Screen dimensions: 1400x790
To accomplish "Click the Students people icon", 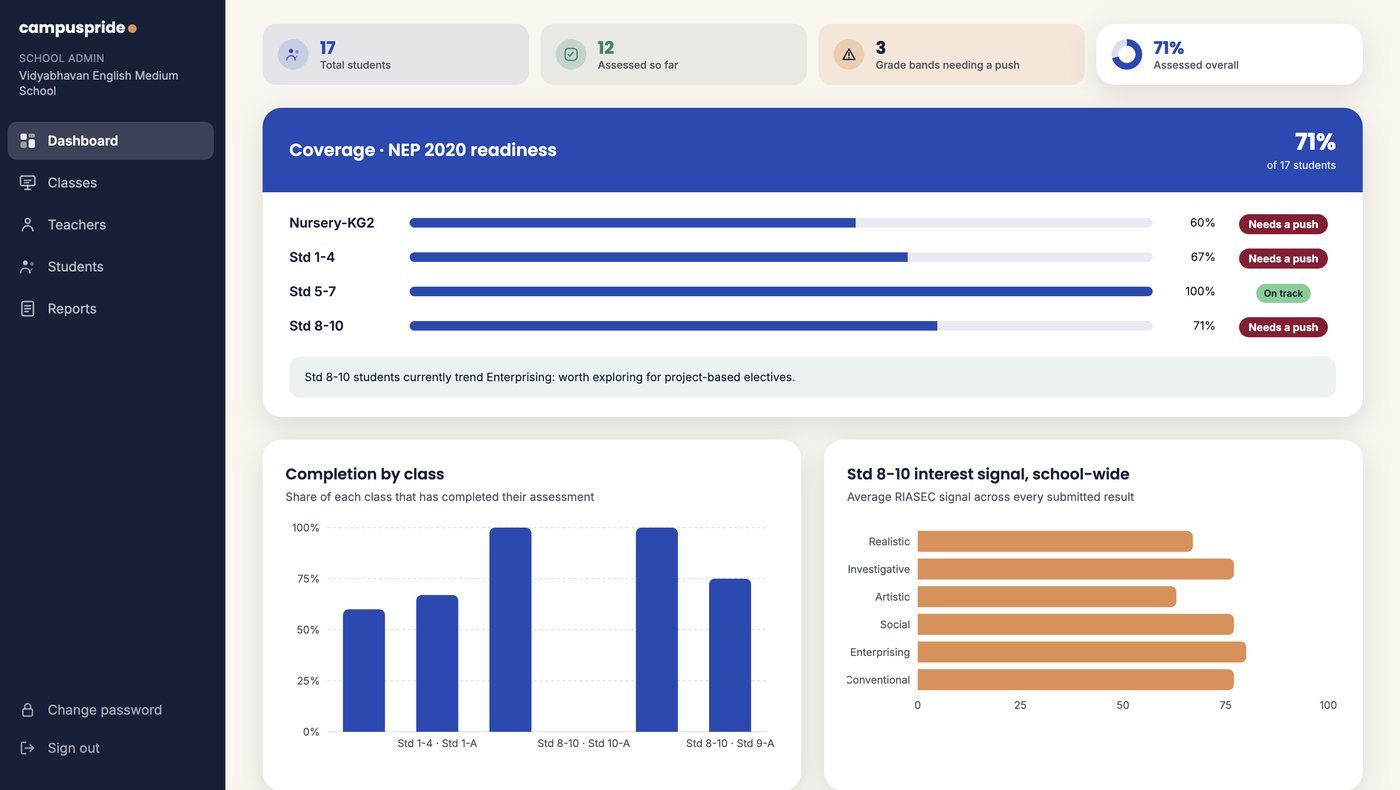I will pyautogui.click(x=28, y=267).
